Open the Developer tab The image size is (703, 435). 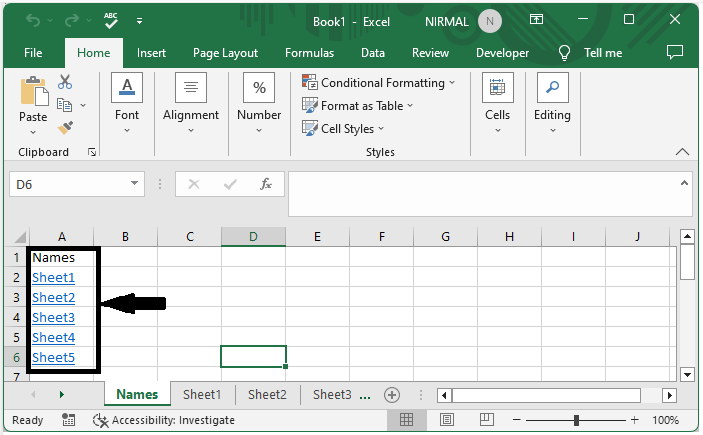502,53
